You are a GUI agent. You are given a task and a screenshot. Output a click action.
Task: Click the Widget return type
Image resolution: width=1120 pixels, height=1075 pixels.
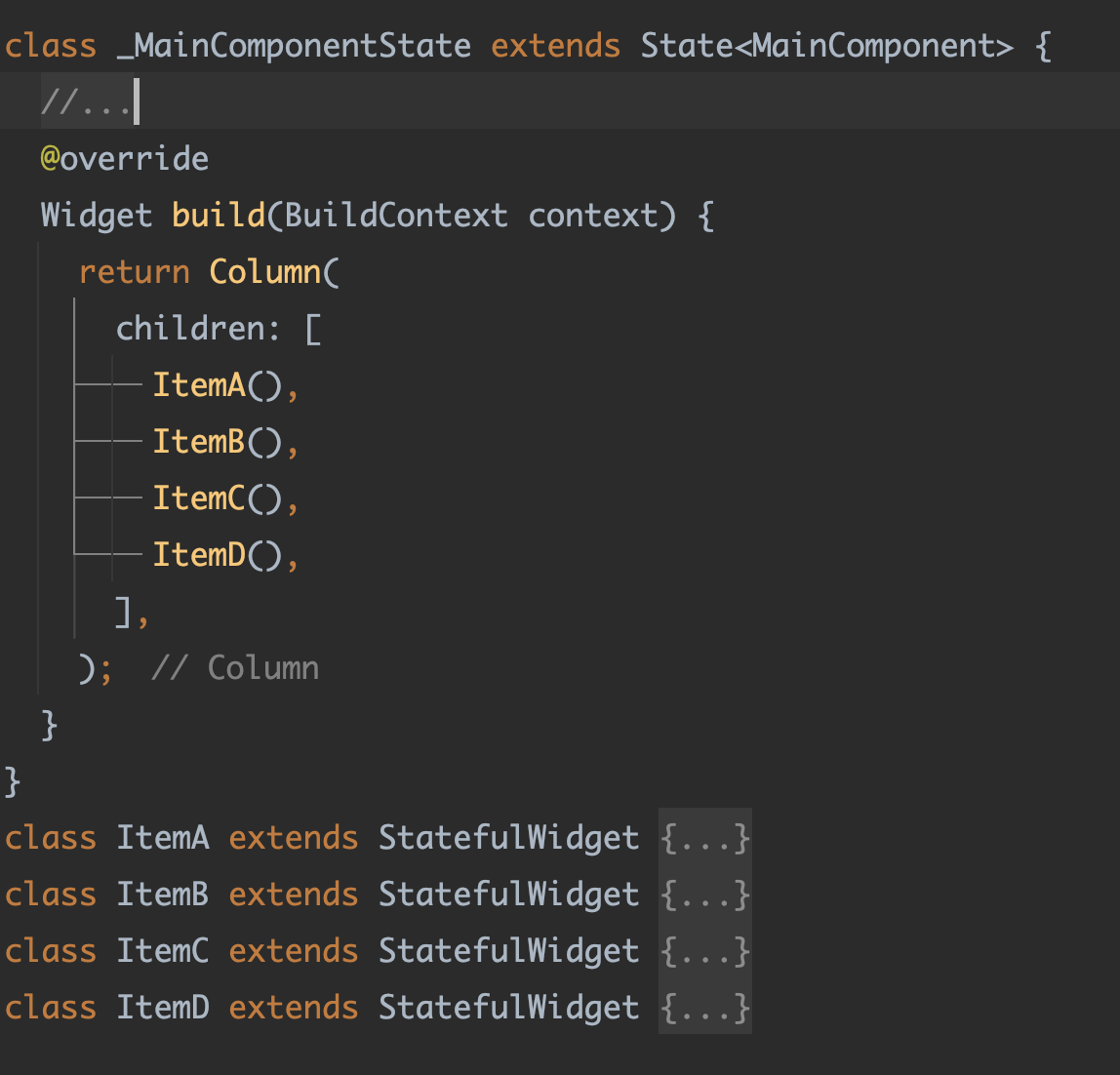click(x=96, y=216)
